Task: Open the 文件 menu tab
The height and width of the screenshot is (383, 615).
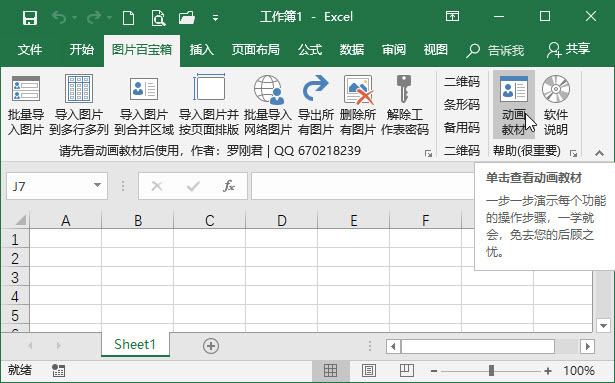Action: pos(30,50)
